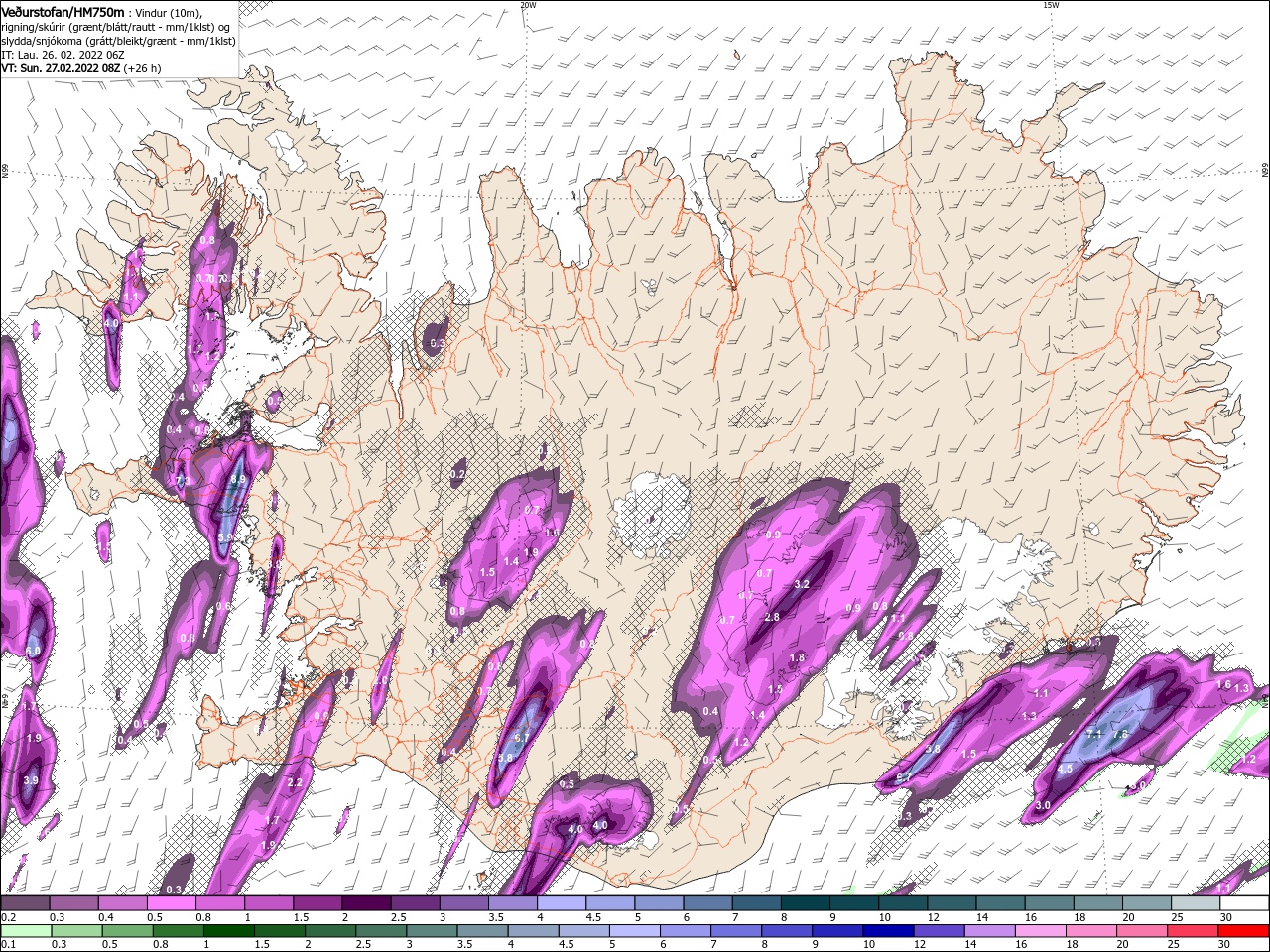Click the 20W longitude label
This screenshot has width=1270, height=952.
(528, 5)
